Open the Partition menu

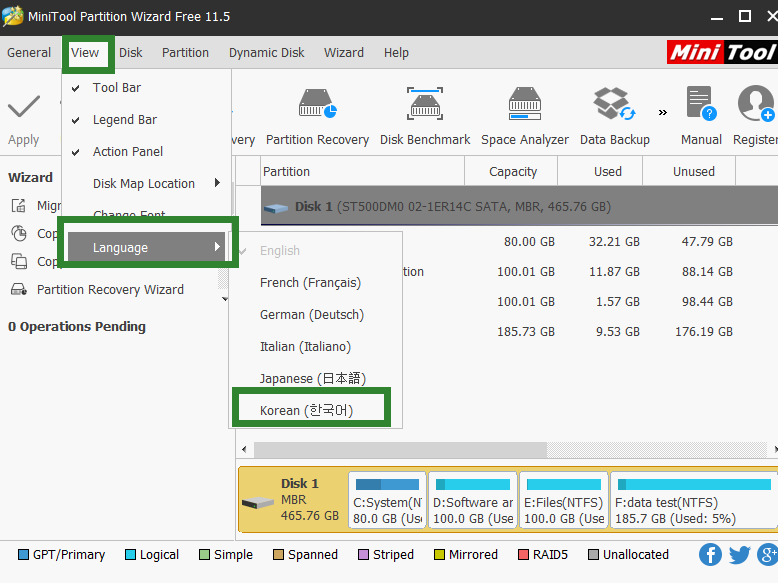pos(185,53)
